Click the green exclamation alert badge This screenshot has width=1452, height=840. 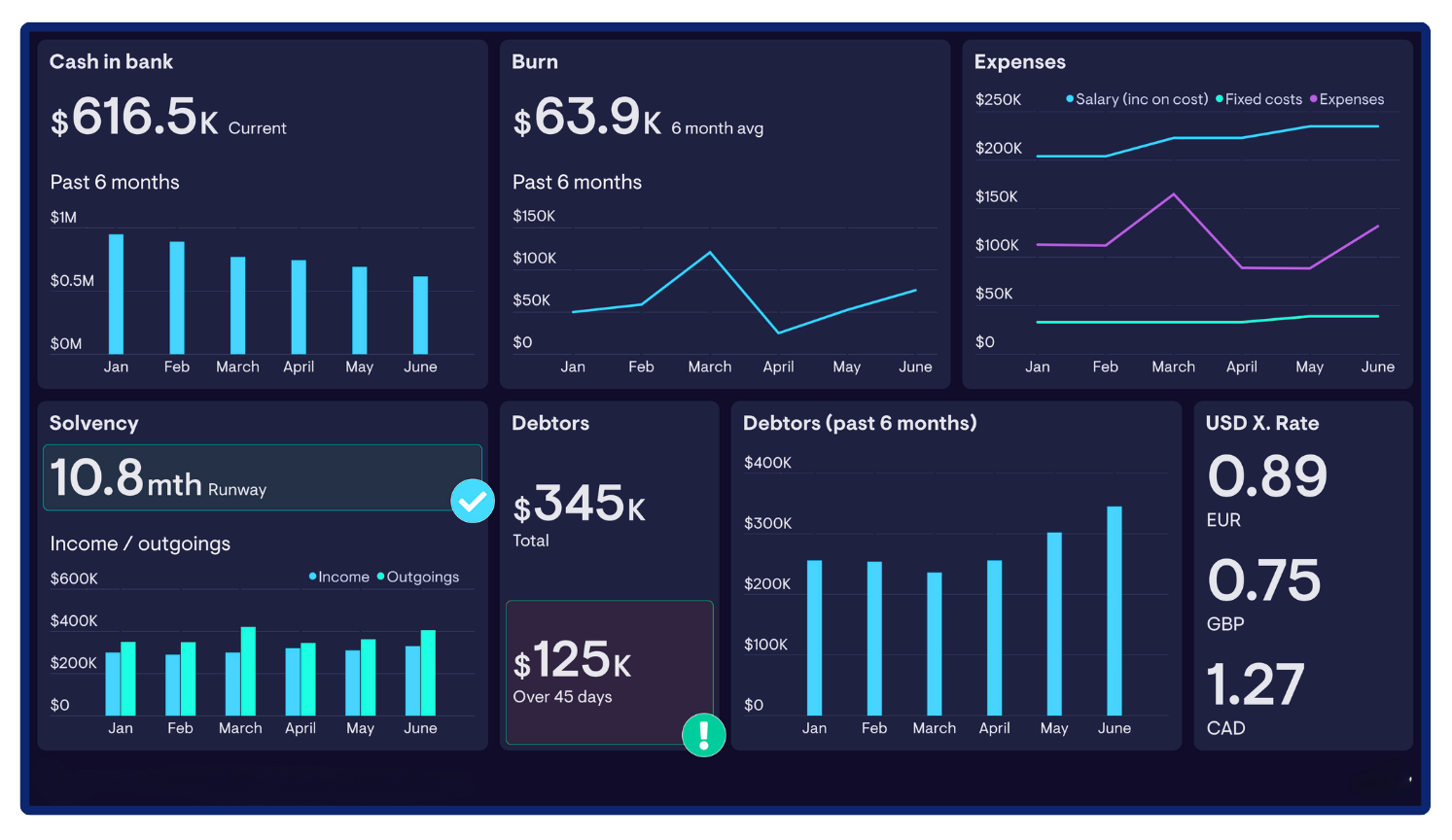point(703,734)
